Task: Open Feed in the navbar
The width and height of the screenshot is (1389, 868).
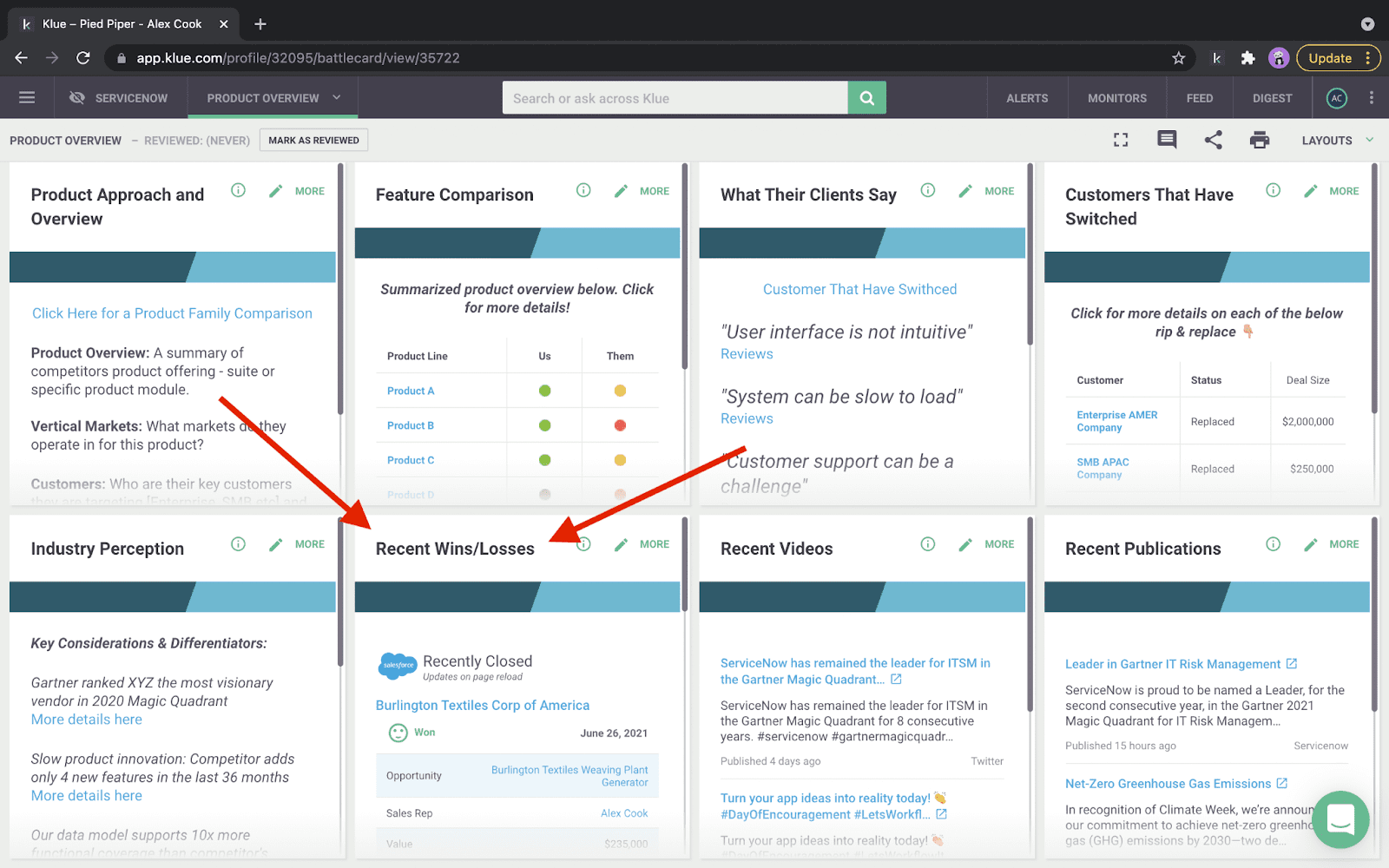Action: point(1200,98)
